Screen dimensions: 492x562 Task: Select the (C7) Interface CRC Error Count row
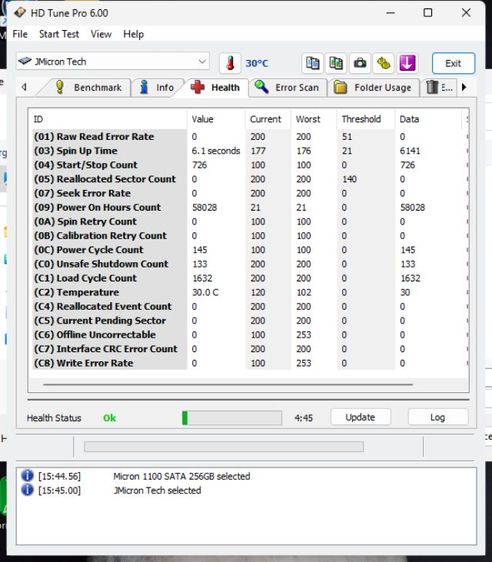point(249,349)
